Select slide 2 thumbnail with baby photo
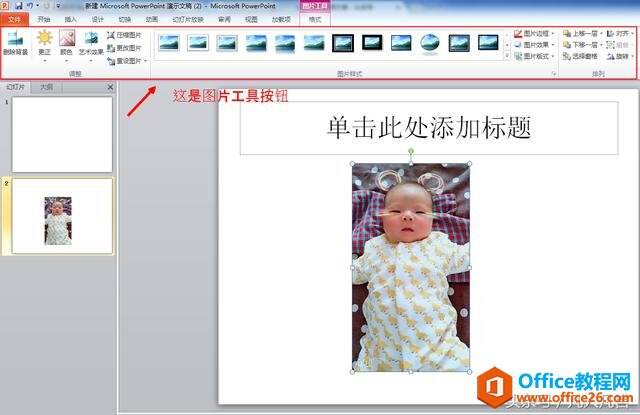This screenshot has height=415, width=640. point(62,215)
